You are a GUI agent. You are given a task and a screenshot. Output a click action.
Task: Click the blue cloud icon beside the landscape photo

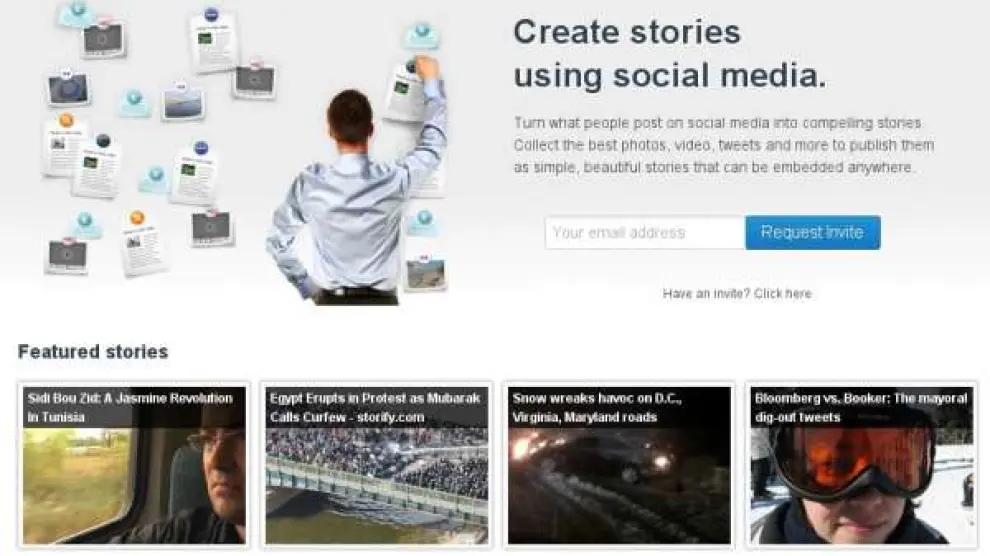134,104
